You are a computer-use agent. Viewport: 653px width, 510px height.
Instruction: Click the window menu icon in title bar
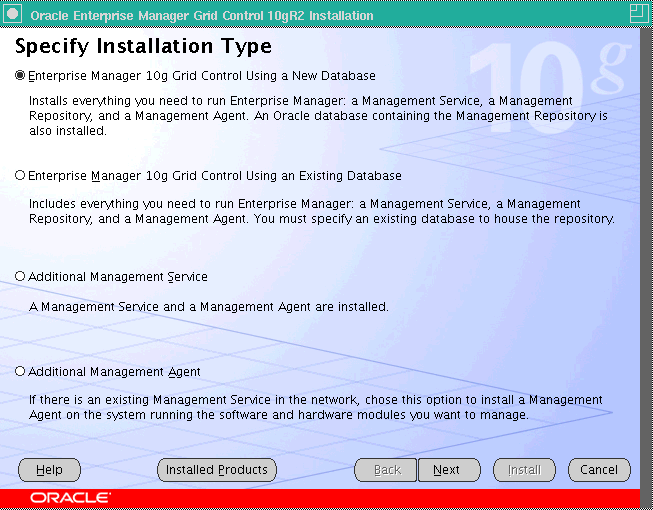(13, 15)
